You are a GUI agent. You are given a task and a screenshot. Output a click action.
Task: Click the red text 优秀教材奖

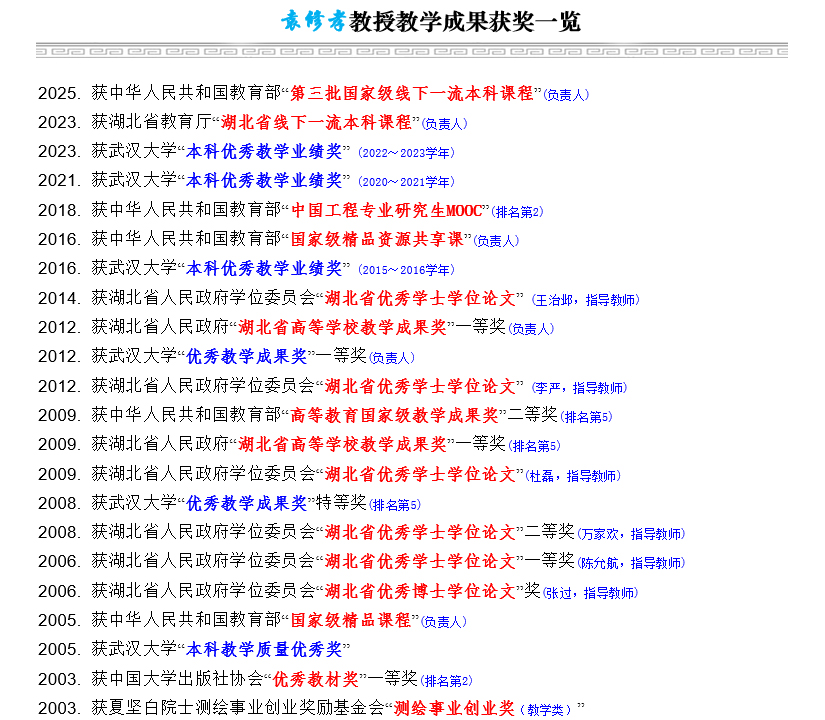pyautogui.click(x=315, y=679)
